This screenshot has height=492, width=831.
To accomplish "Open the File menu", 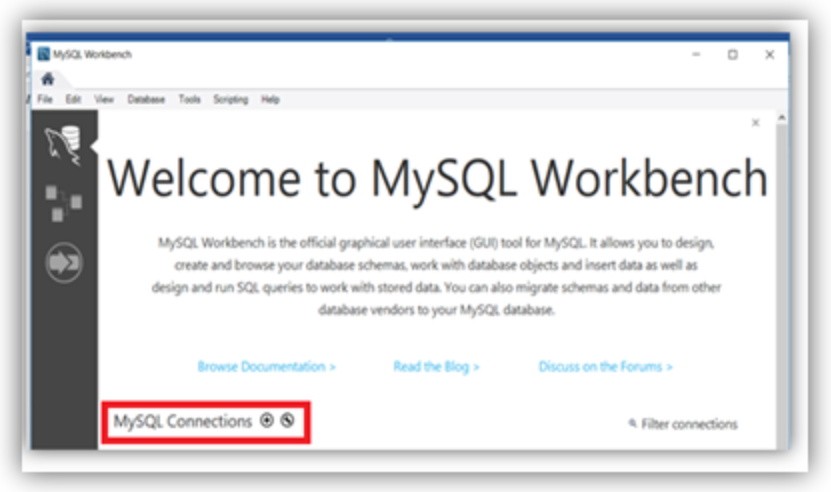I will pos(45,99).
